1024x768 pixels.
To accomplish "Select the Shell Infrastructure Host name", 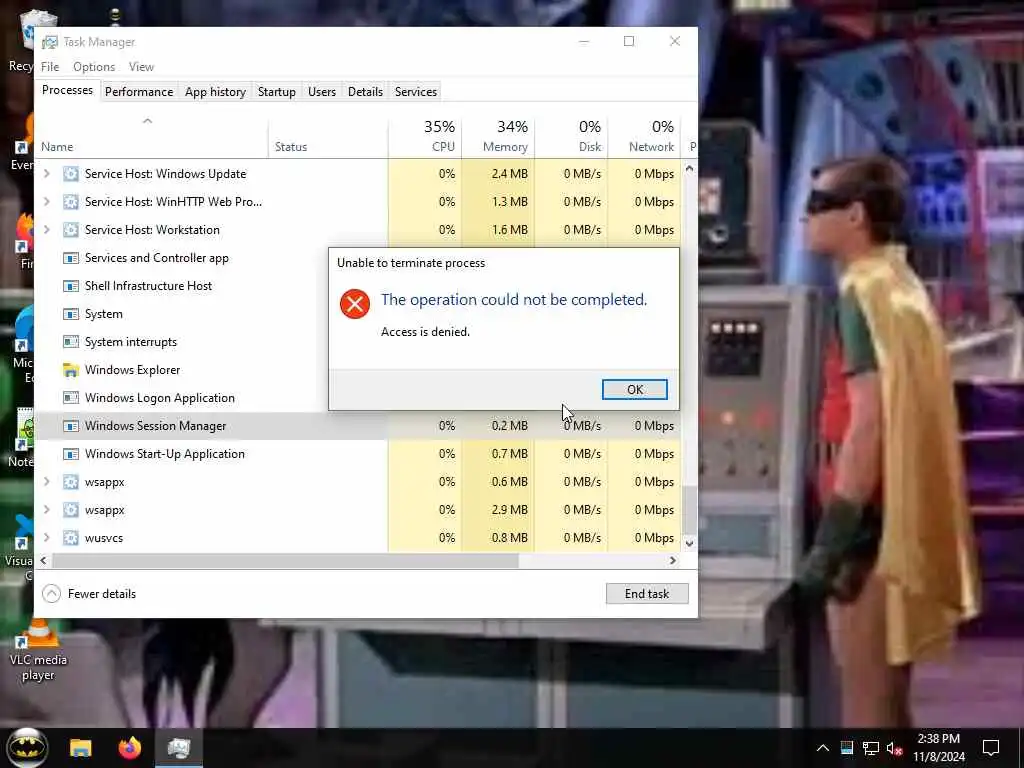I will (x=148, y=286).
